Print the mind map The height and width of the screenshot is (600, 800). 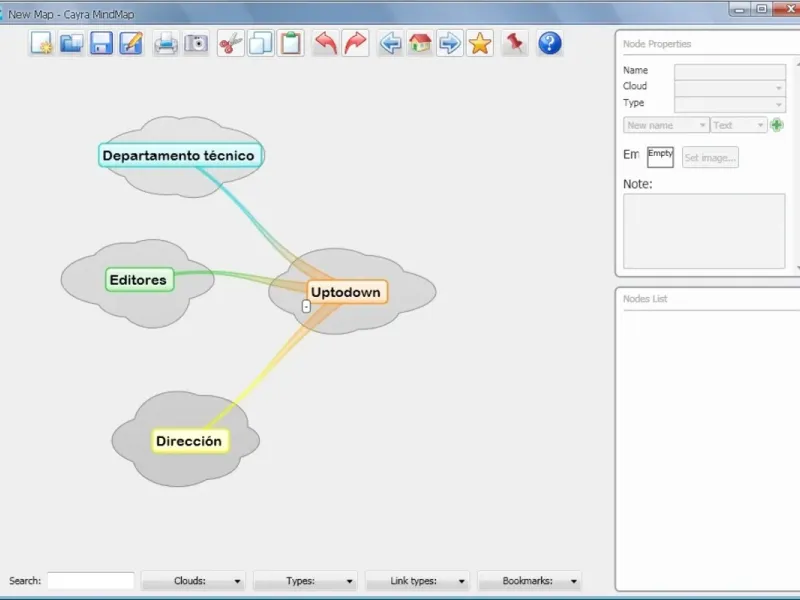[166, 43]
